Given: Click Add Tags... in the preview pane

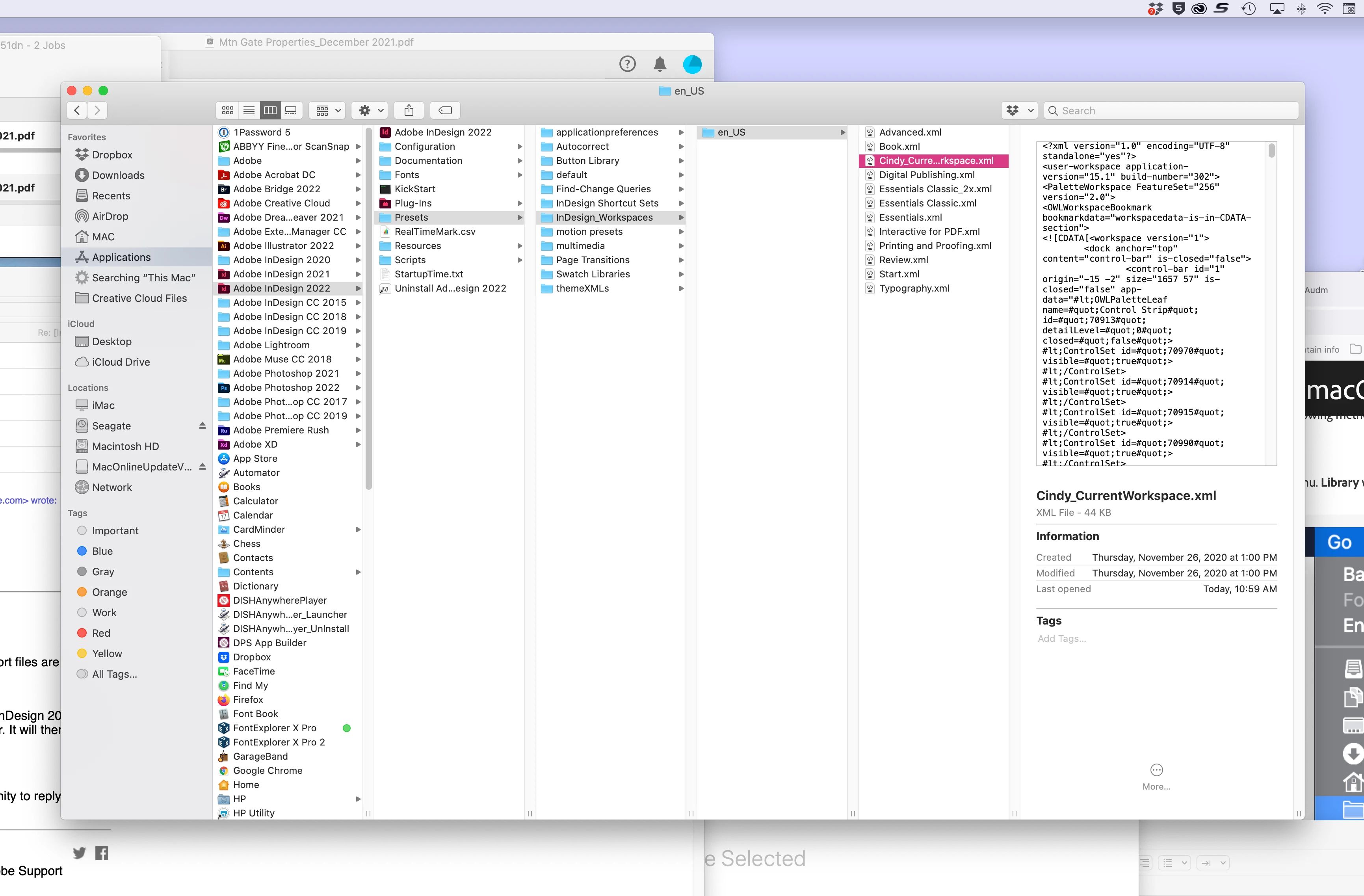Looking at the screenshot, I should click(x=1061, y=638).
